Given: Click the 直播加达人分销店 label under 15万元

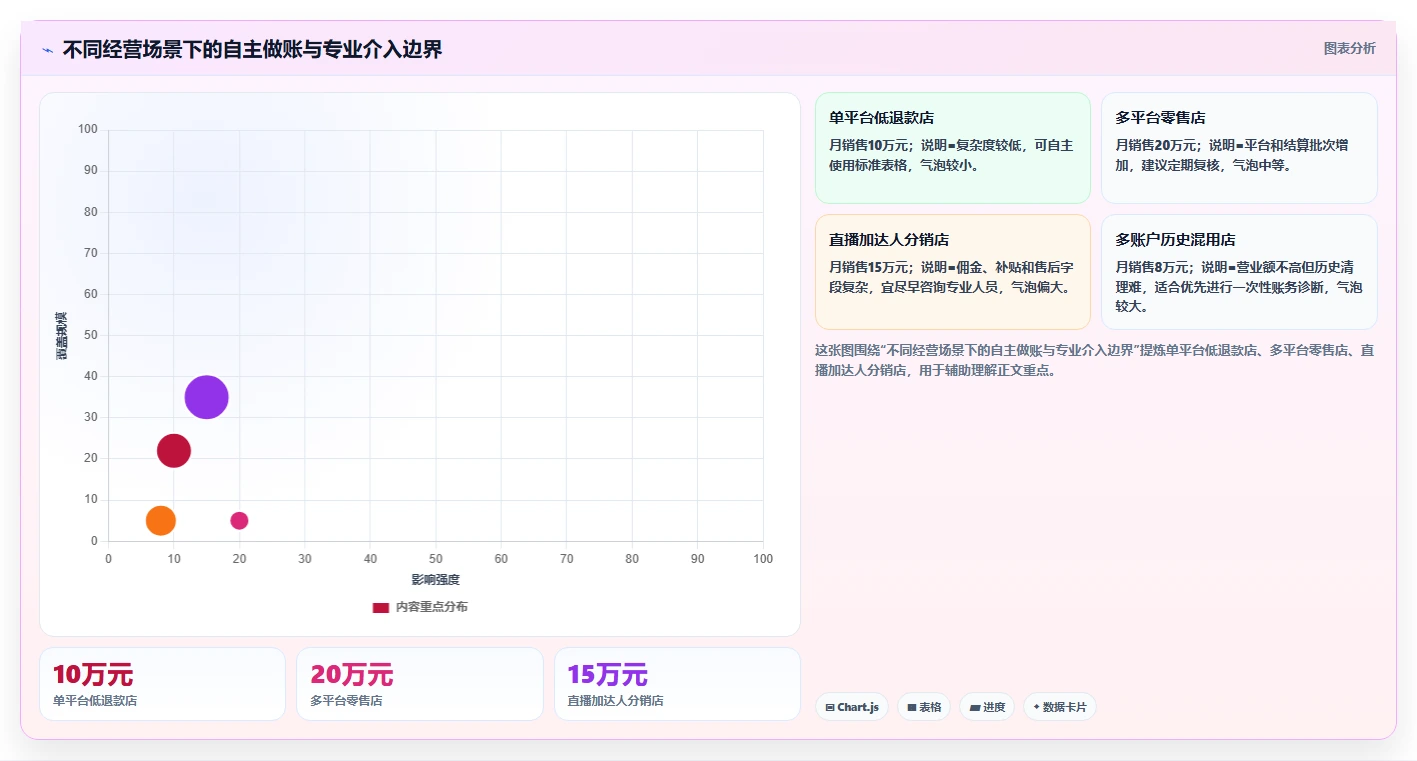Looking at the screenshot, I should (x=616, y=701).
